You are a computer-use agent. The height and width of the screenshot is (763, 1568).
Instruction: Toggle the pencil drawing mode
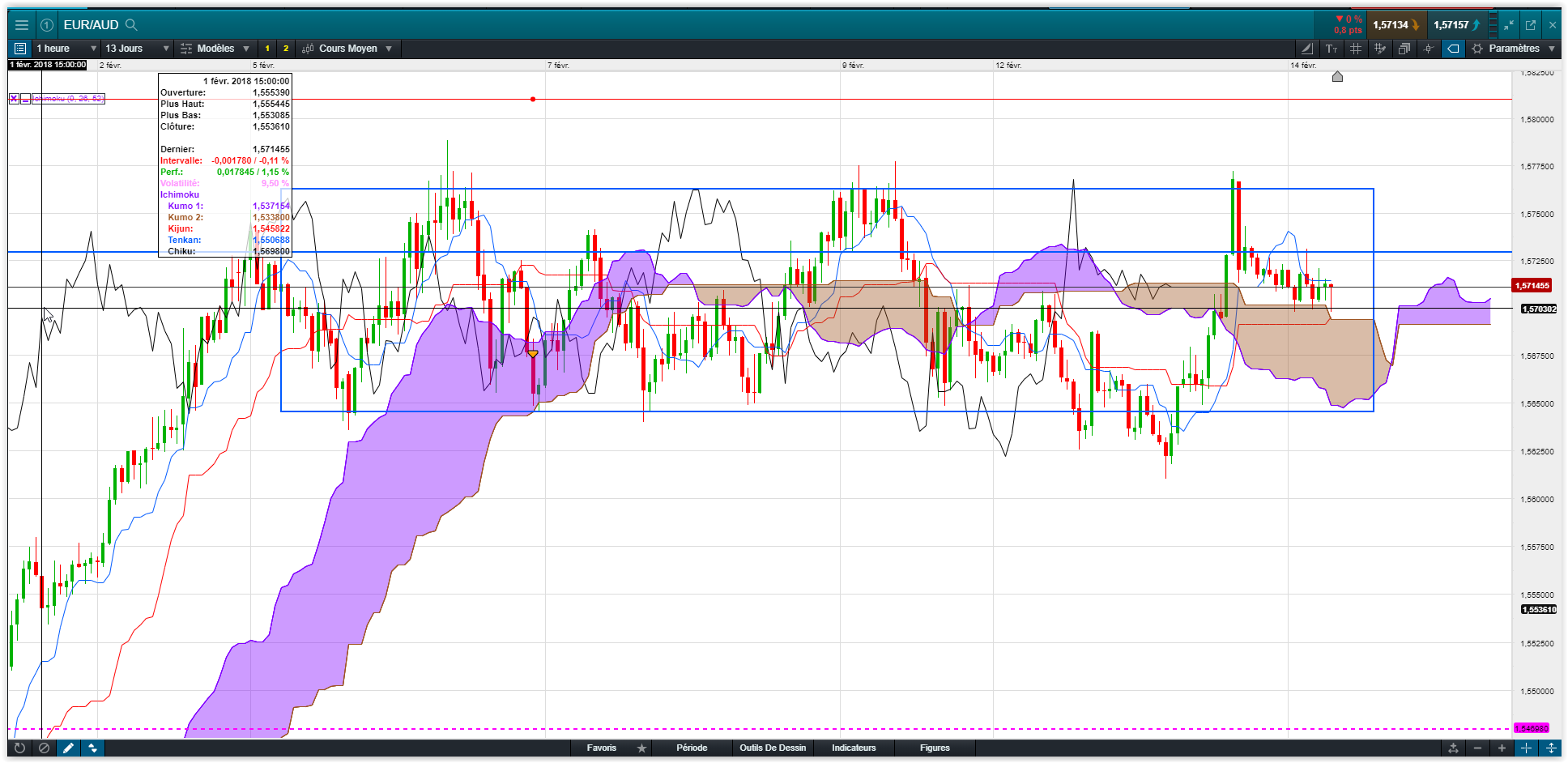[x=69, y=748]
